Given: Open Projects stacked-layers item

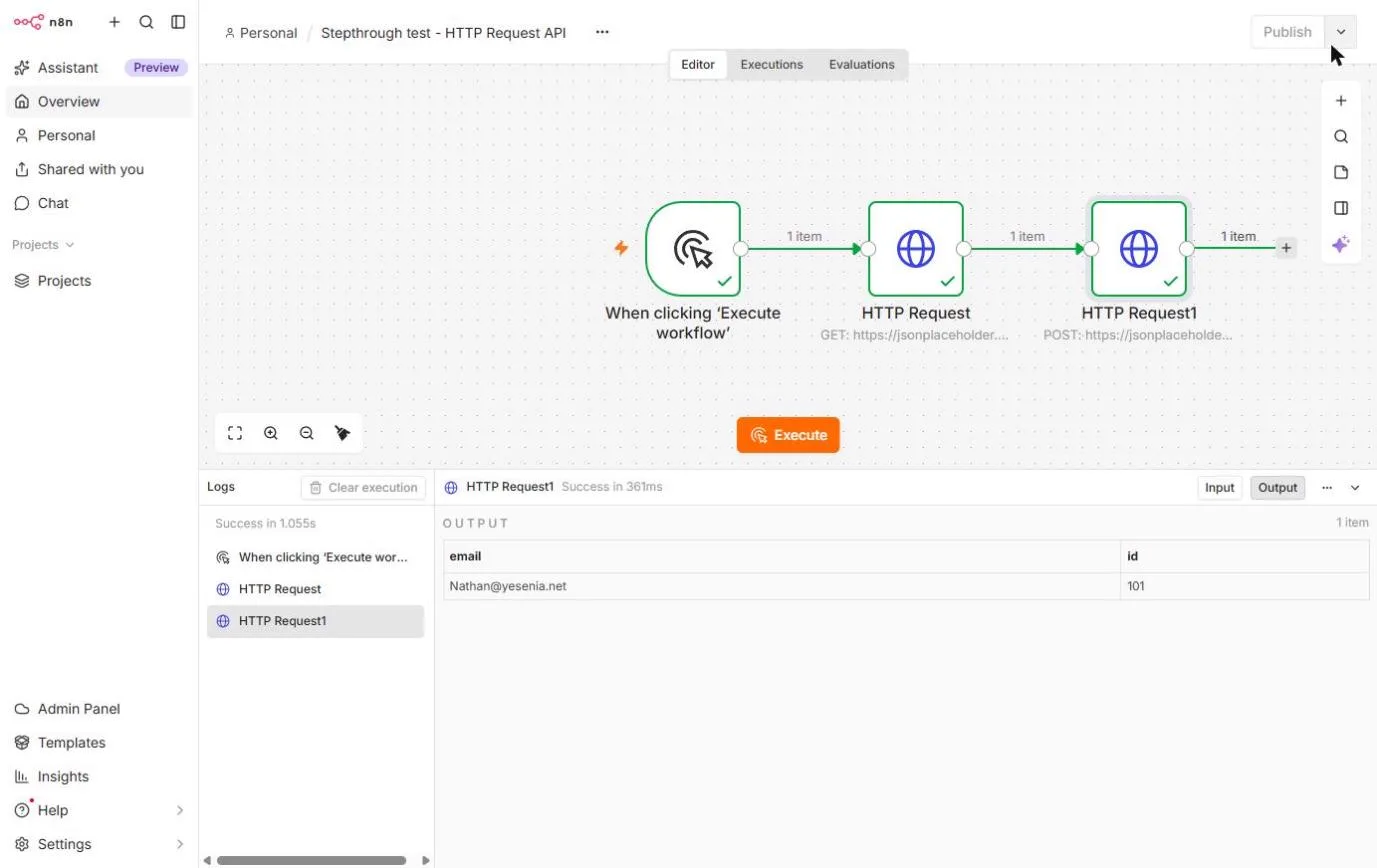Looking at the screenshot, I should coord(99,281).
